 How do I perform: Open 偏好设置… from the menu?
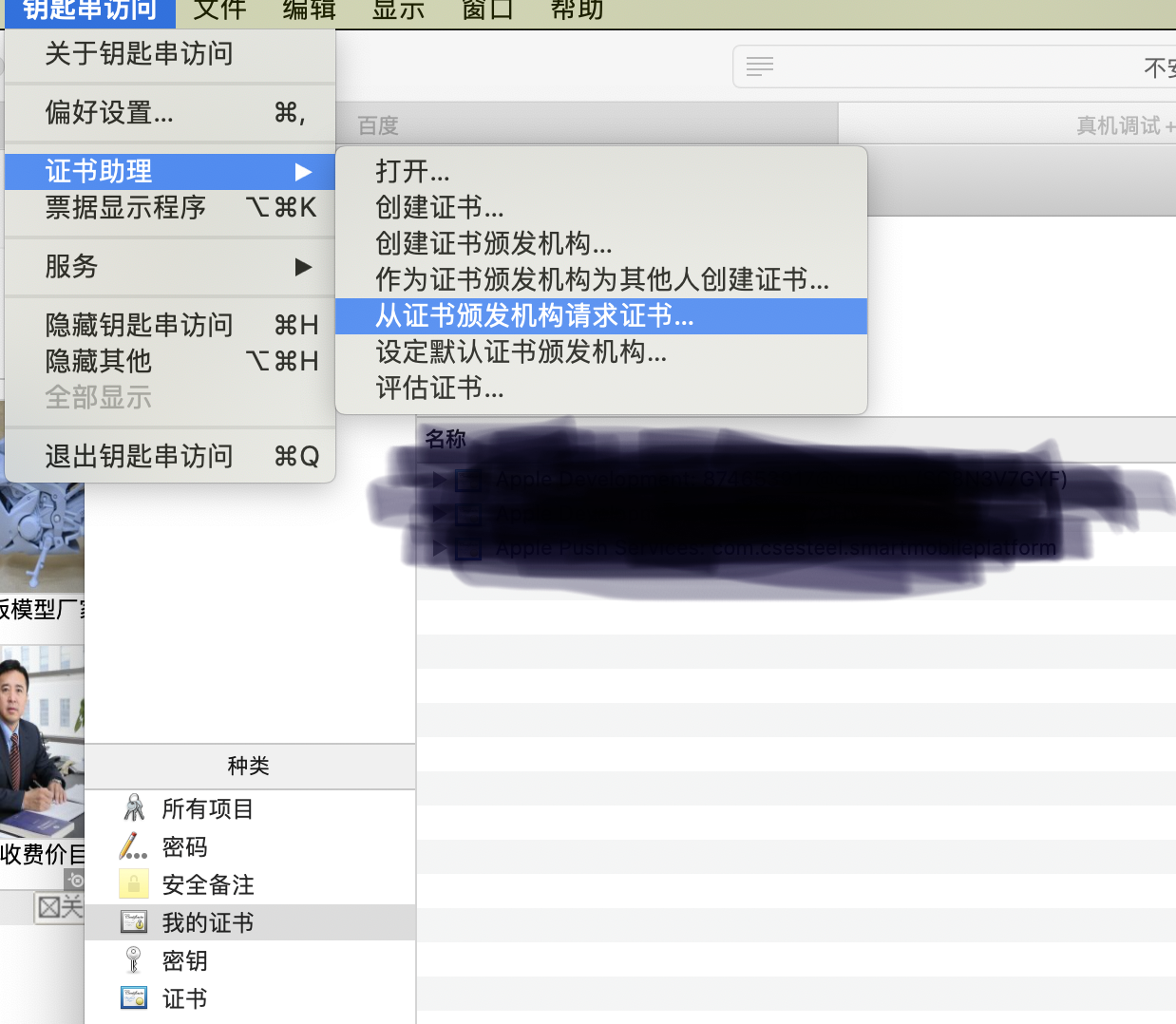click(x=170, y=113)
